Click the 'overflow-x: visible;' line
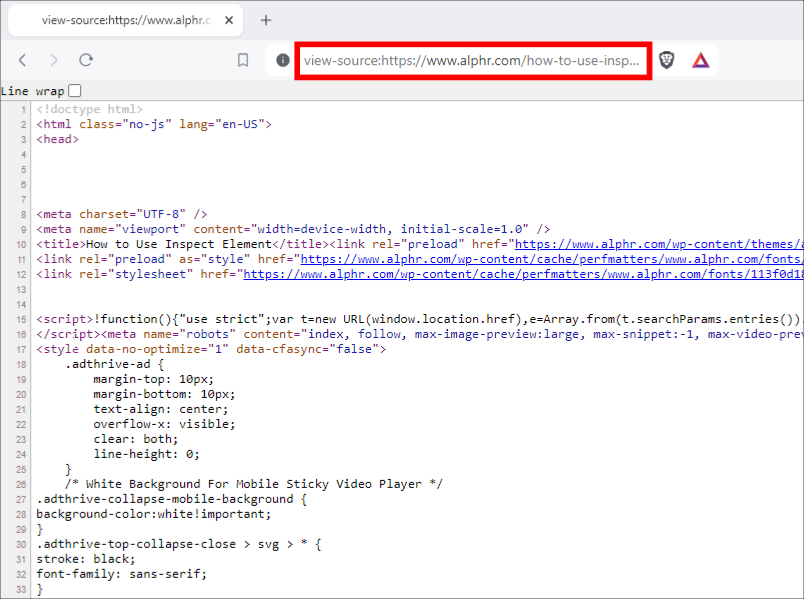This screenshot has height=599, width=804. tap(164, 424)
